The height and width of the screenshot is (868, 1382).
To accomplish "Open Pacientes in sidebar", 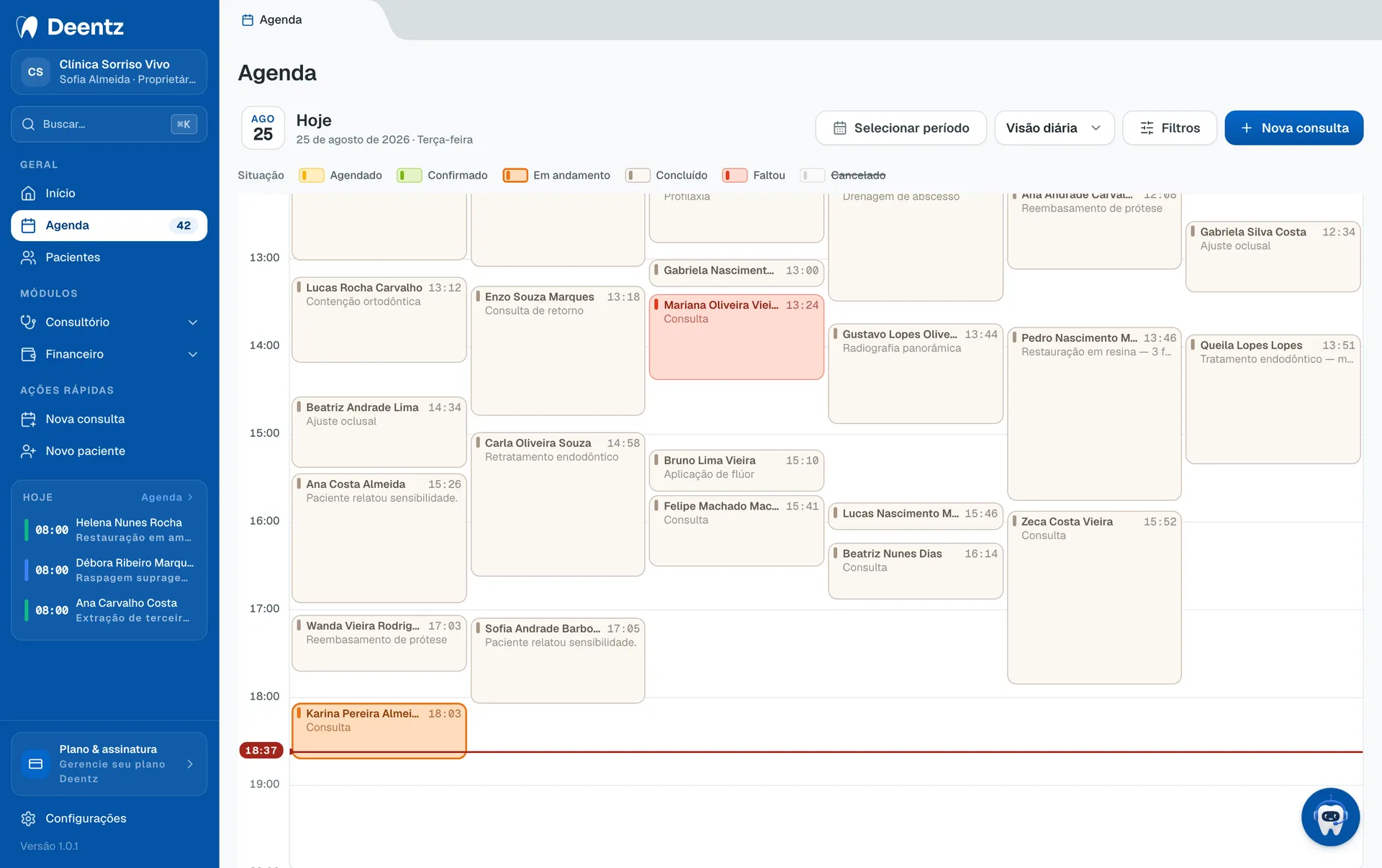I will (109, 257).
